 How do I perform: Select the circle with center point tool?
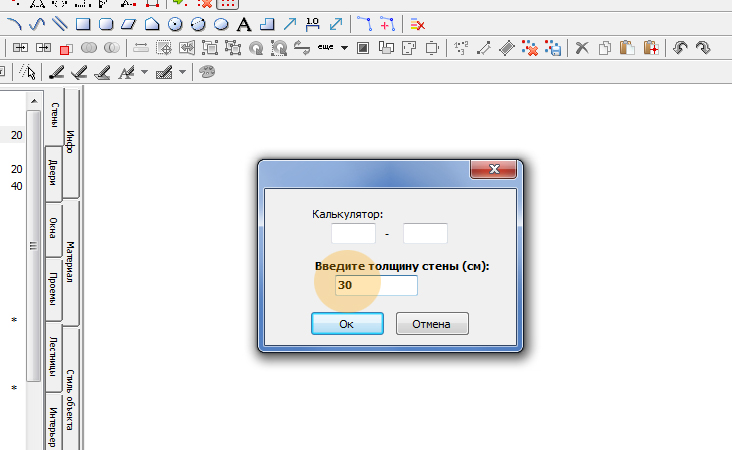pyautogui.click(x=175, y=23)
